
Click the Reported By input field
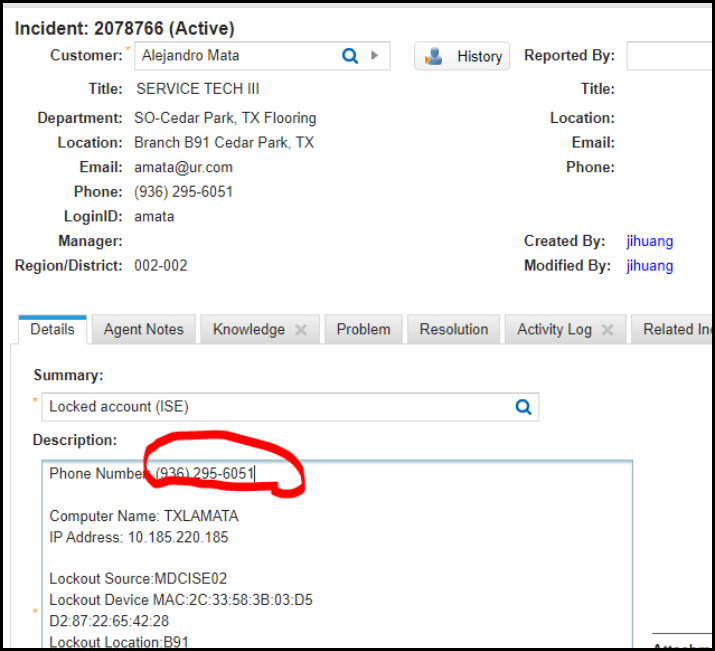670,56
